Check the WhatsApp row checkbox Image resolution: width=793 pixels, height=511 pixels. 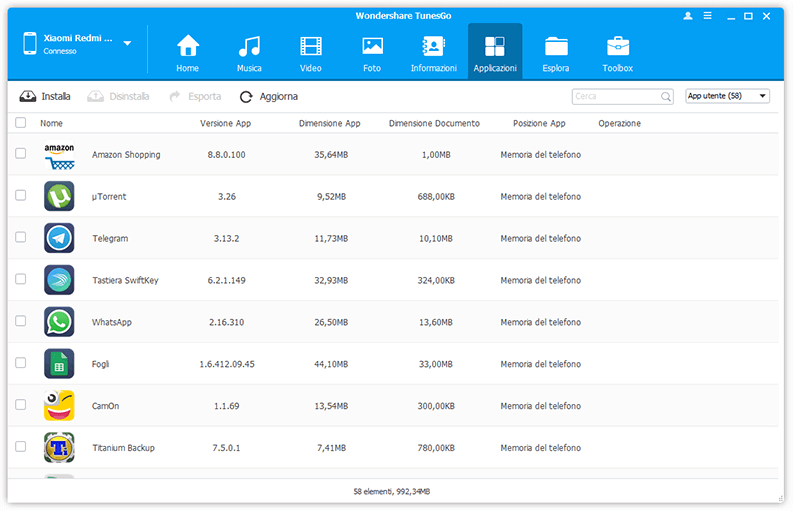[21, 321]
